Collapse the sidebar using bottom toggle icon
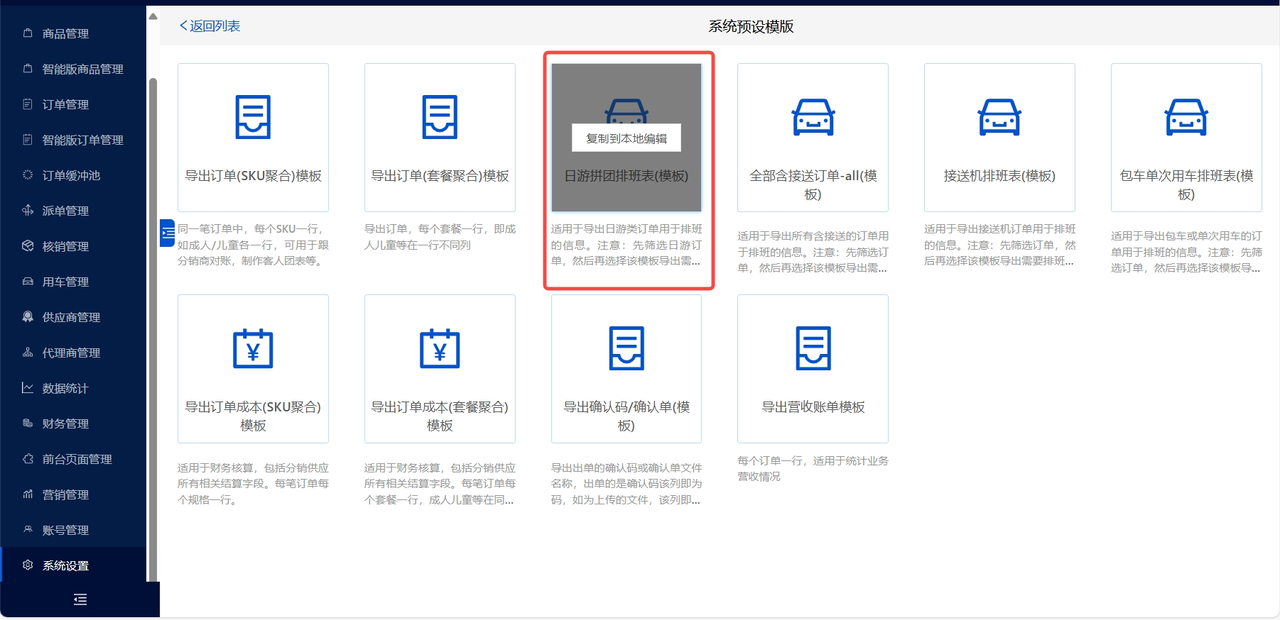The image size is (1280, 620). (80, 599)
